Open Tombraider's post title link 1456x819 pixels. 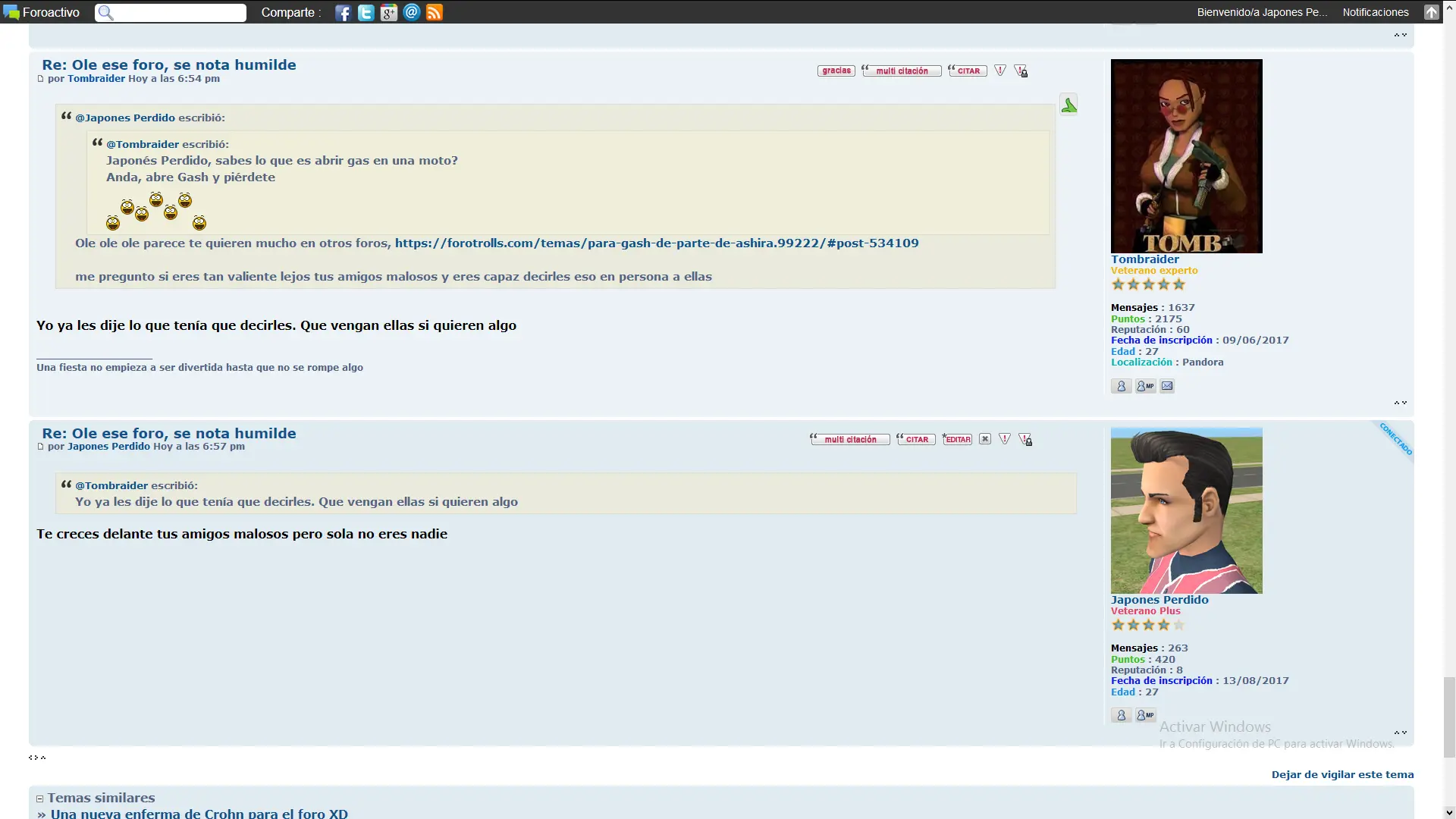169,65
